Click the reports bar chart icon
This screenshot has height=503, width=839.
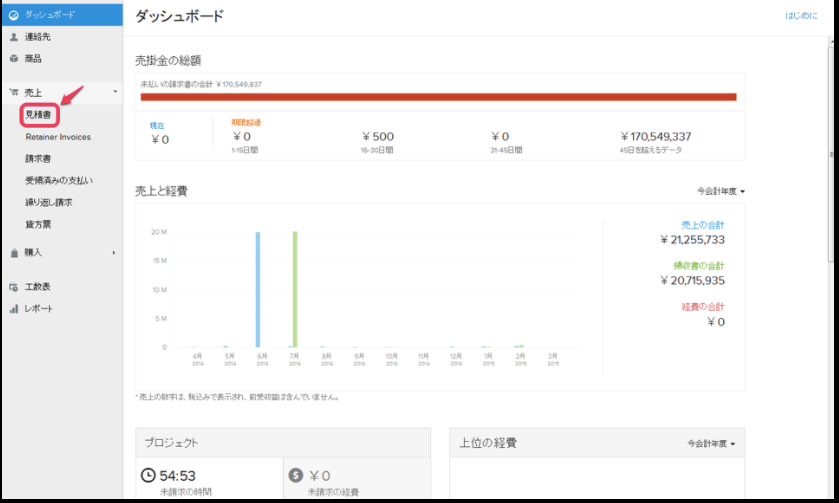14,309
